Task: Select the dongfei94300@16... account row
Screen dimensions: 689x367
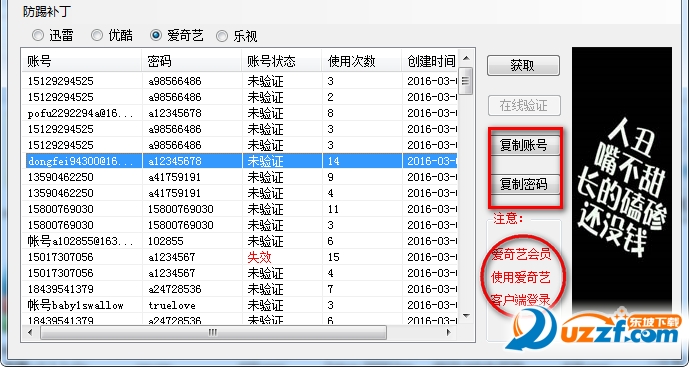Action: (x=239, y=161)
